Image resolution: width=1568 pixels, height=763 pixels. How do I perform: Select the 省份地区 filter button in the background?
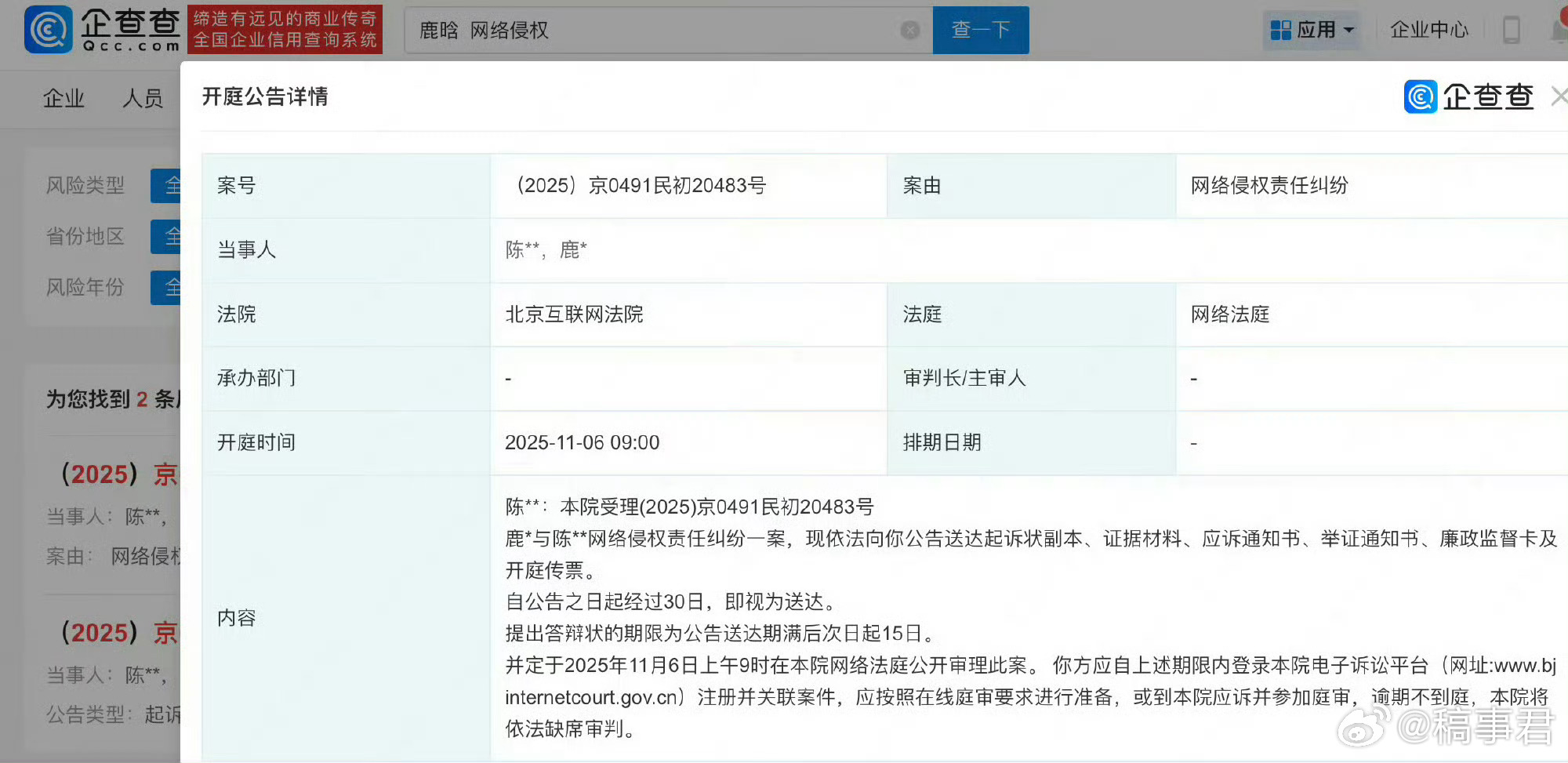(x=165, y=236)
